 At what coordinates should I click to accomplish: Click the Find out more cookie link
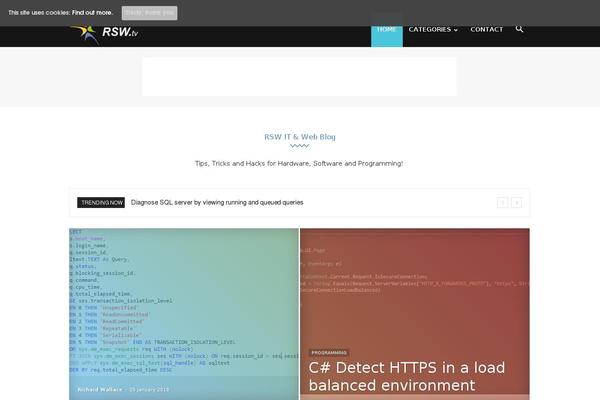click(x=92, y=13)
